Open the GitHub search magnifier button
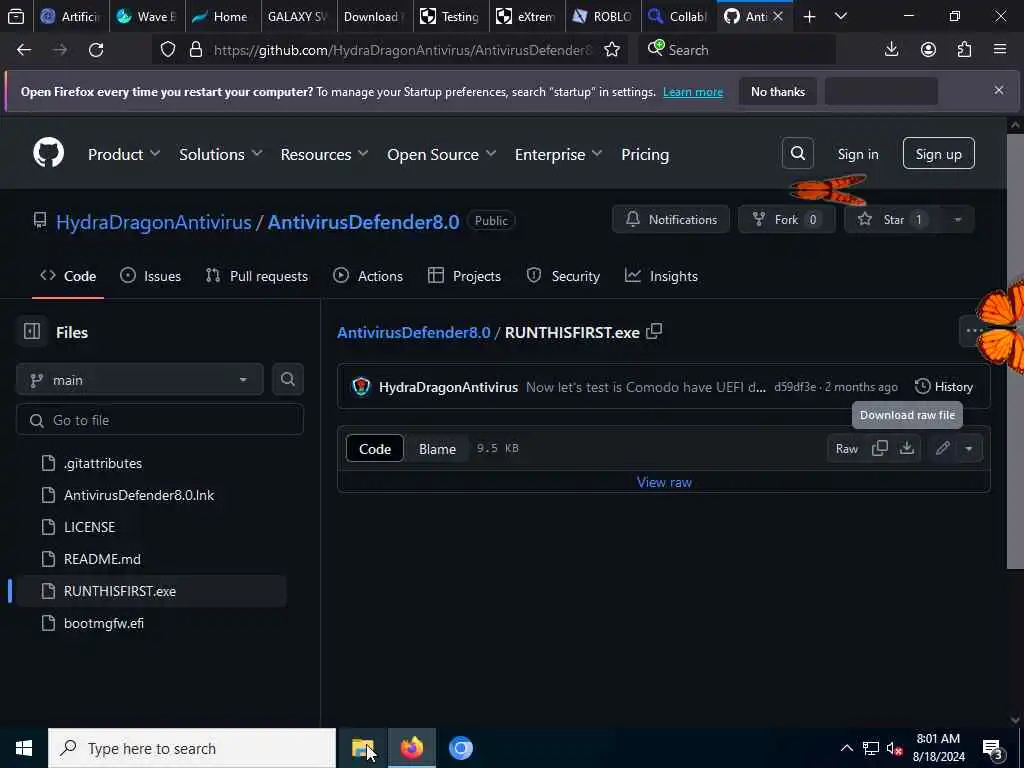 [797, 153]
